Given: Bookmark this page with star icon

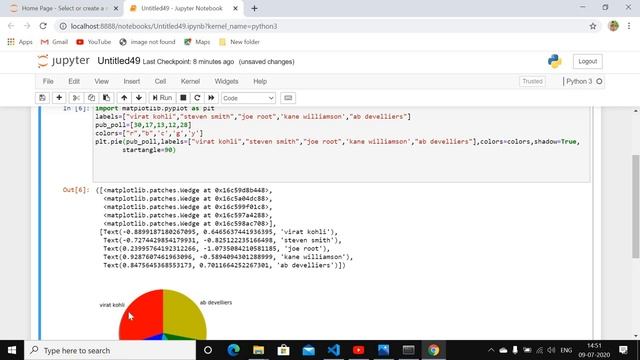Looking at the screenshot, I should click(593, 26).
